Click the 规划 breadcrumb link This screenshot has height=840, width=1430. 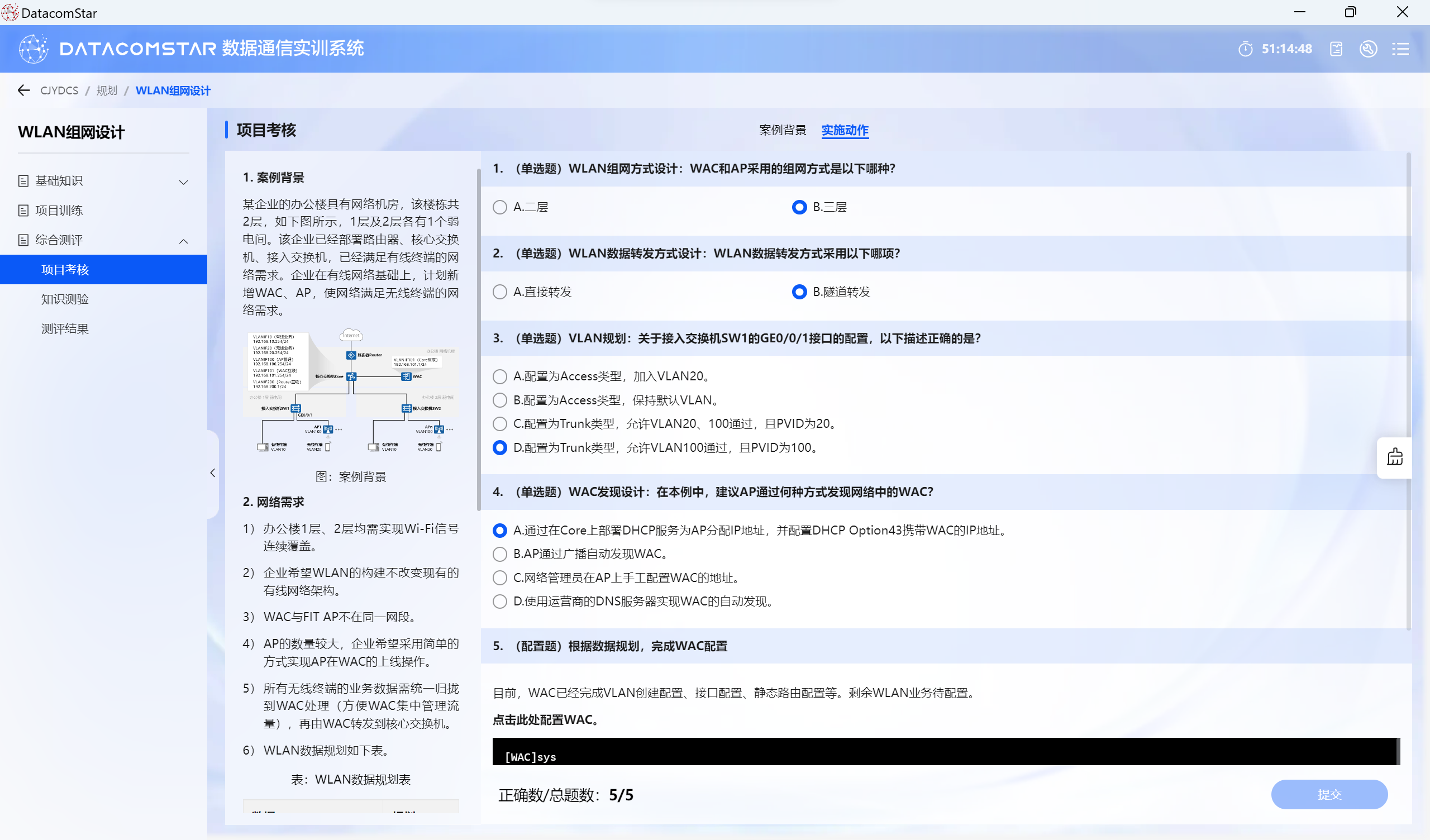[x=107, y=91]
